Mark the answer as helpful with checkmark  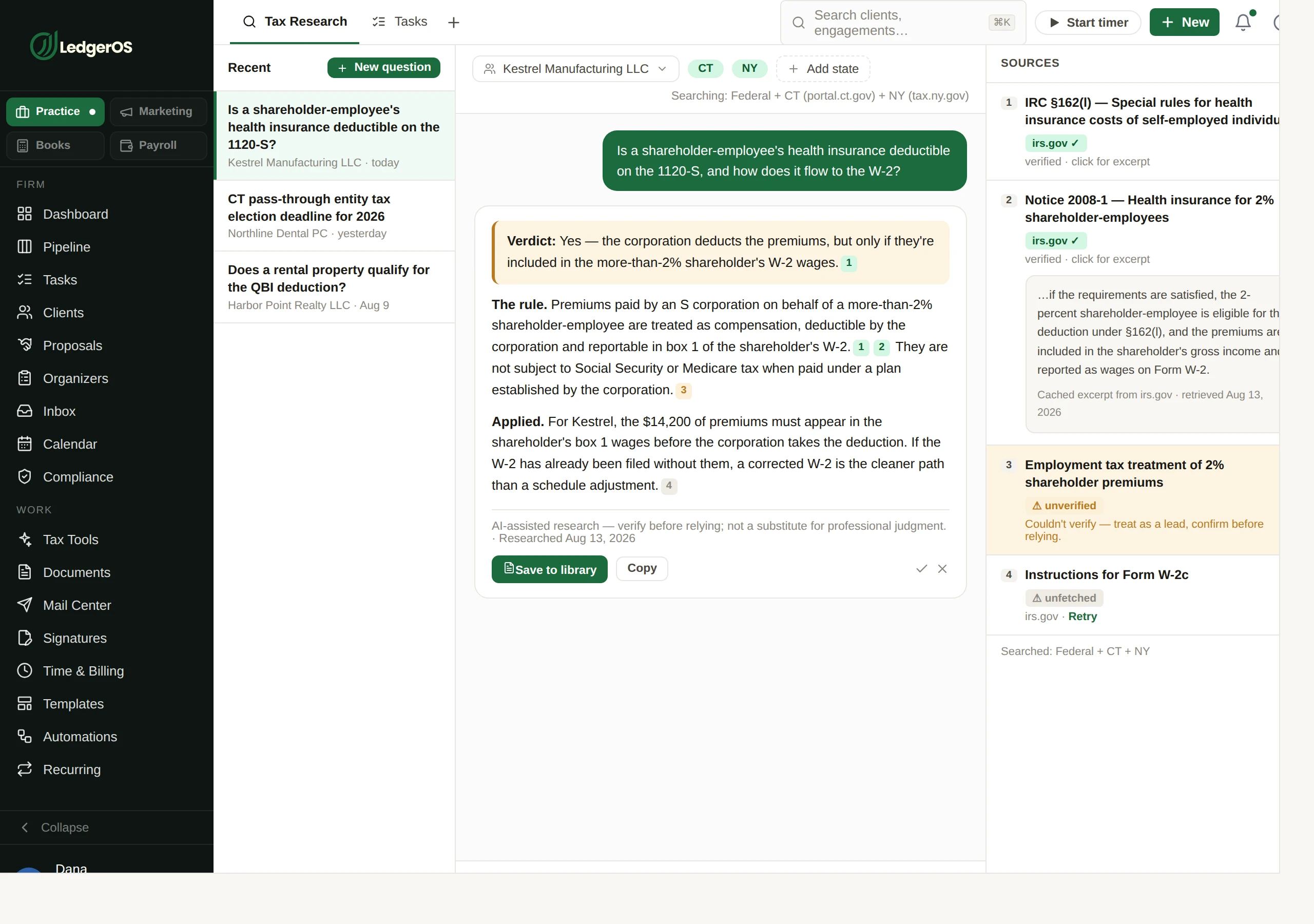[921, 568]
